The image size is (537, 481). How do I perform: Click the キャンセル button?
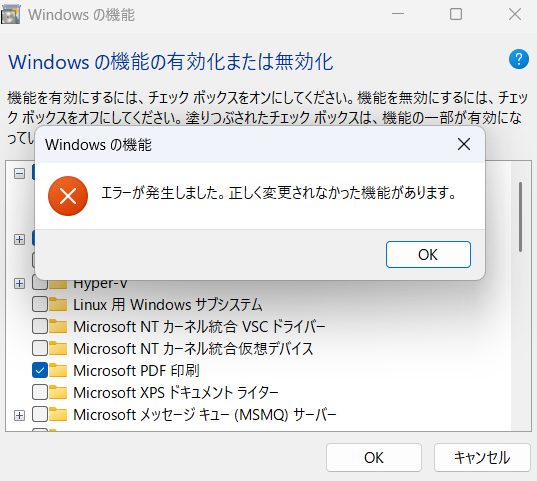(x=482, y=457)
